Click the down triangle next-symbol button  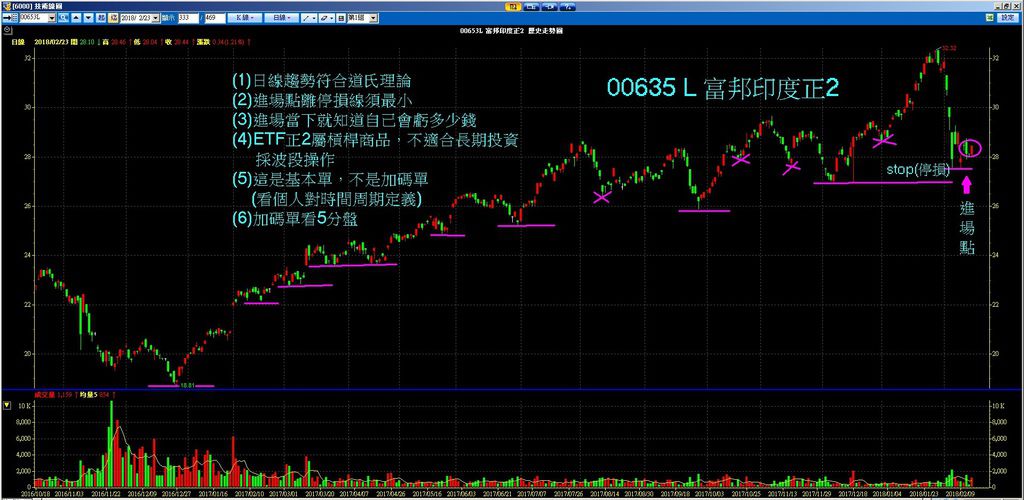(88, 18)
